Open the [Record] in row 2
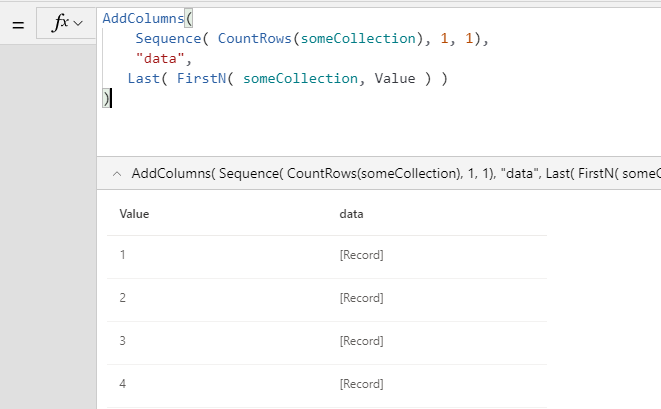Viewport: 661px width, 409px height. 361,298
